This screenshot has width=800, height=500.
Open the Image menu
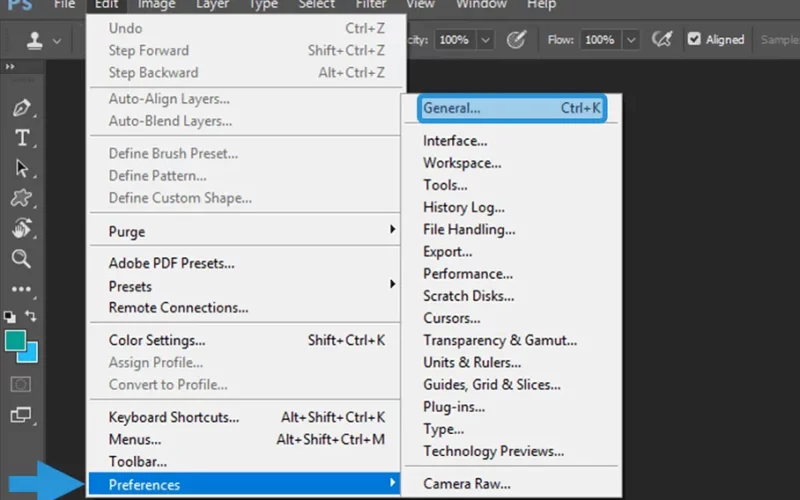click(x=156, y=5)
